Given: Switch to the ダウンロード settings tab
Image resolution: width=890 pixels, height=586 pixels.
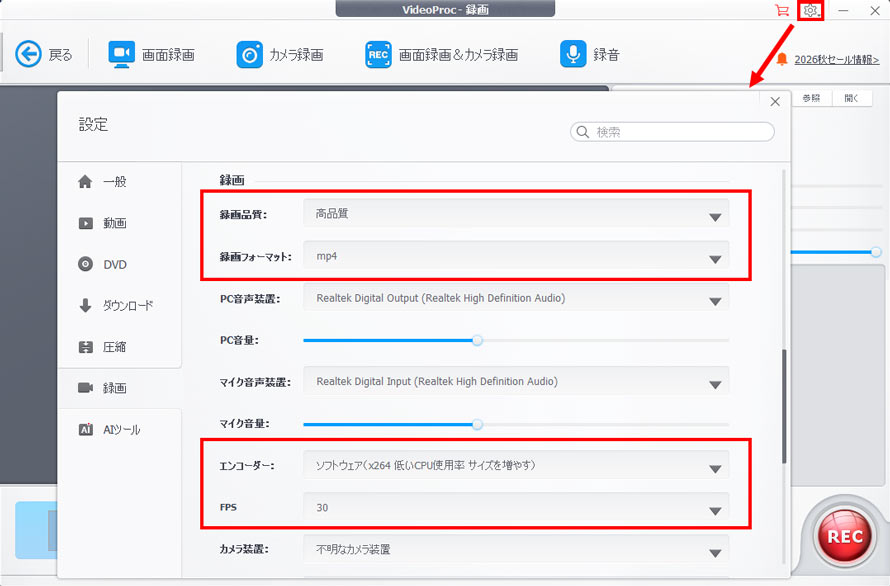Looking at the screenshot, I should point(120,305).
